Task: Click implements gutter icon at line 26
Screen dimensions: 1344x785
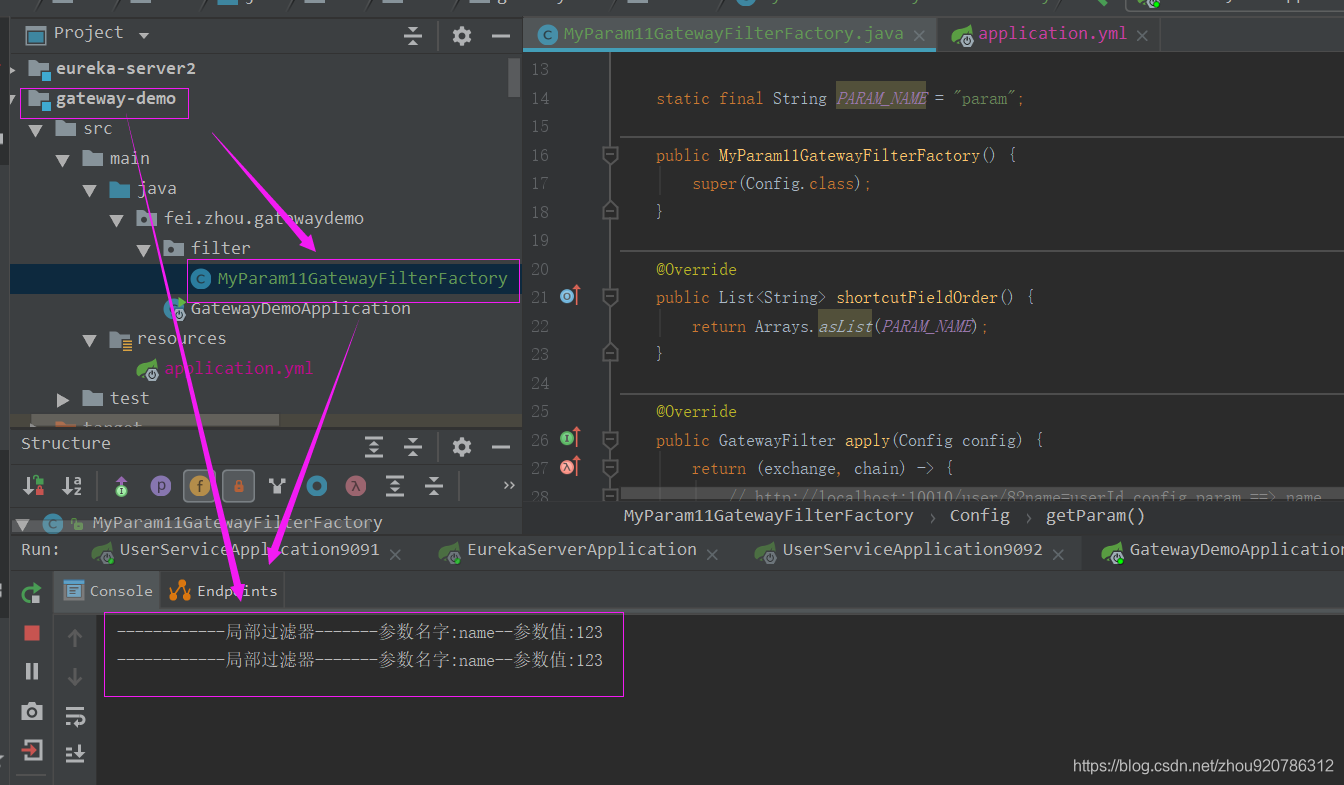Action: (570, 438)
